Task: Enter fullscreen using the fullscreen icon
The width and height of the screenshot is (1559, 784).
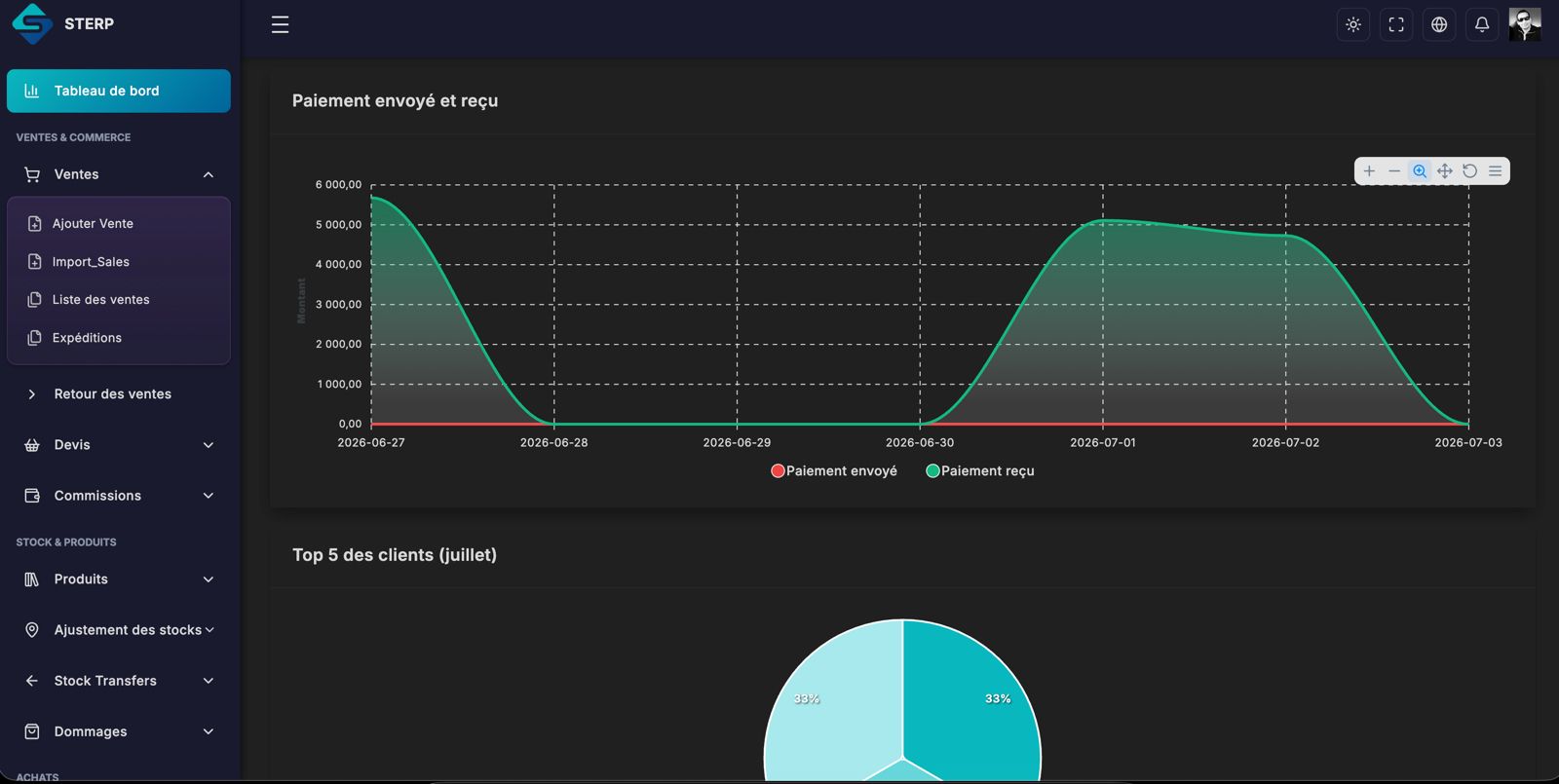Action: [x=1396, y=24]
